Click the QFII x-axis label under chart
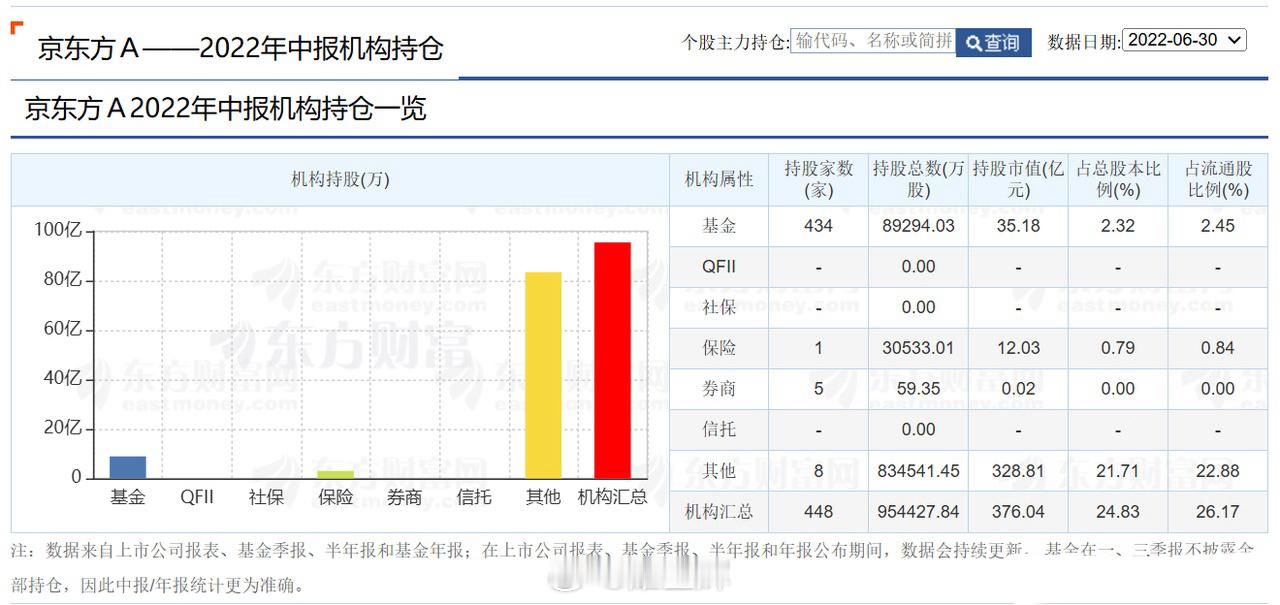1280x605 pixels. click(x=197, y=497)
